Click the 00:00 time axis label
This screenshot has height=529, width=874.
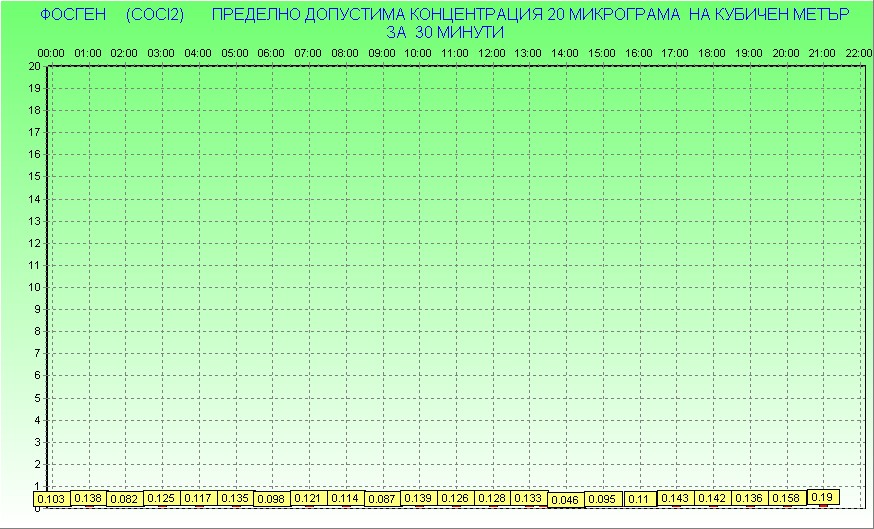(51, 53)
